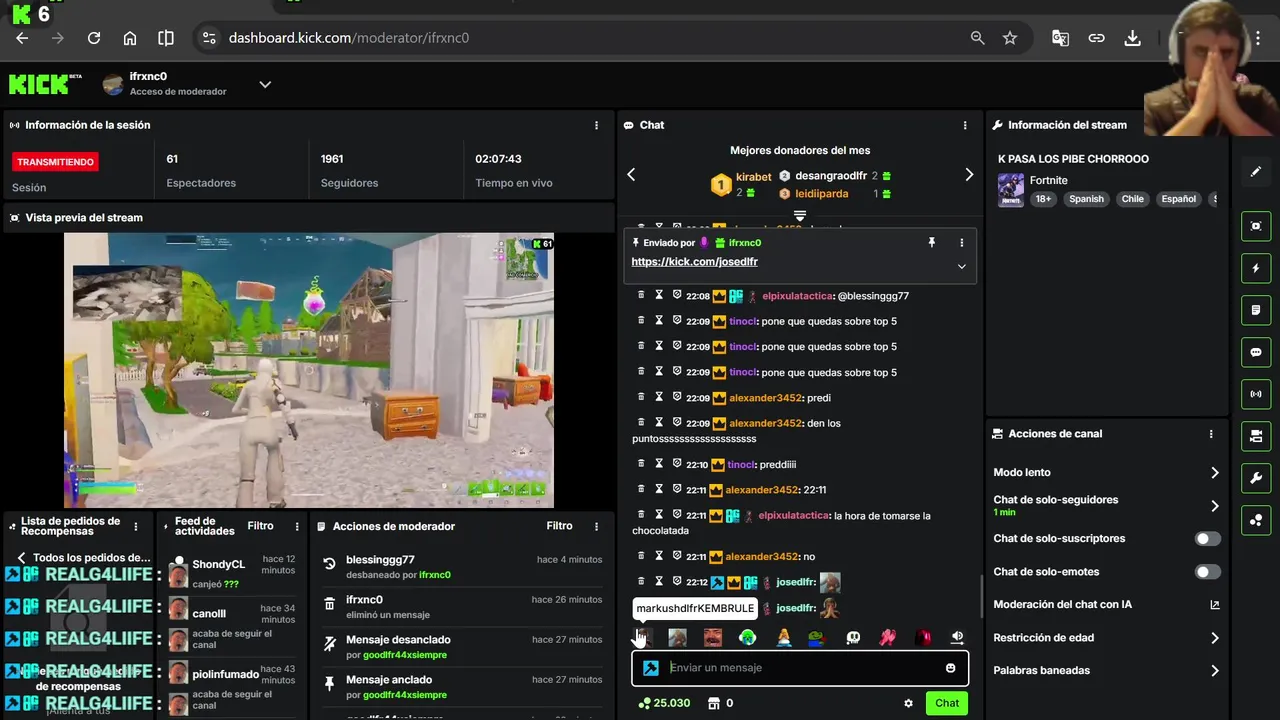Click the skull emote in the quick-emote row

click(853, 638)
